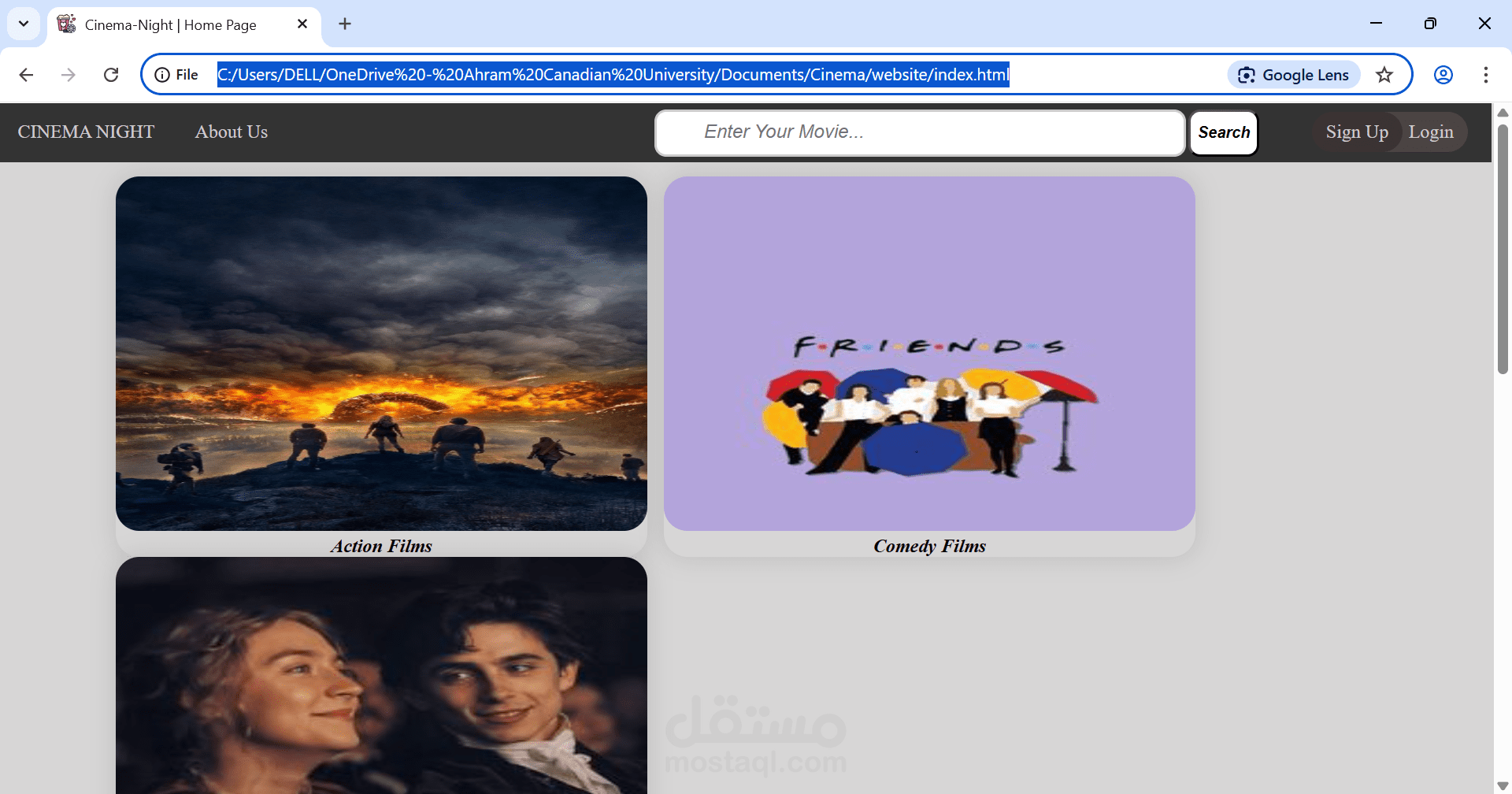
Task: Go to About Us page
Action: (232, 132)
